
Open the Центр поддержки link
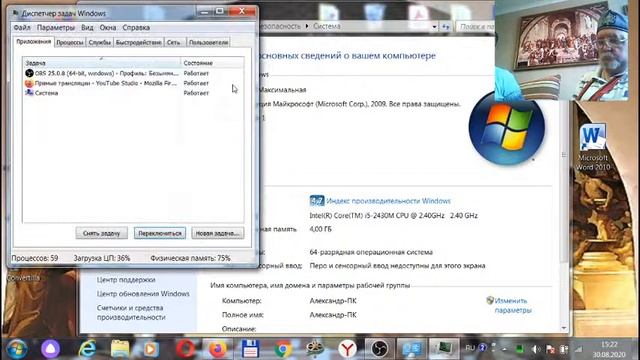click(x=126, y=280)
